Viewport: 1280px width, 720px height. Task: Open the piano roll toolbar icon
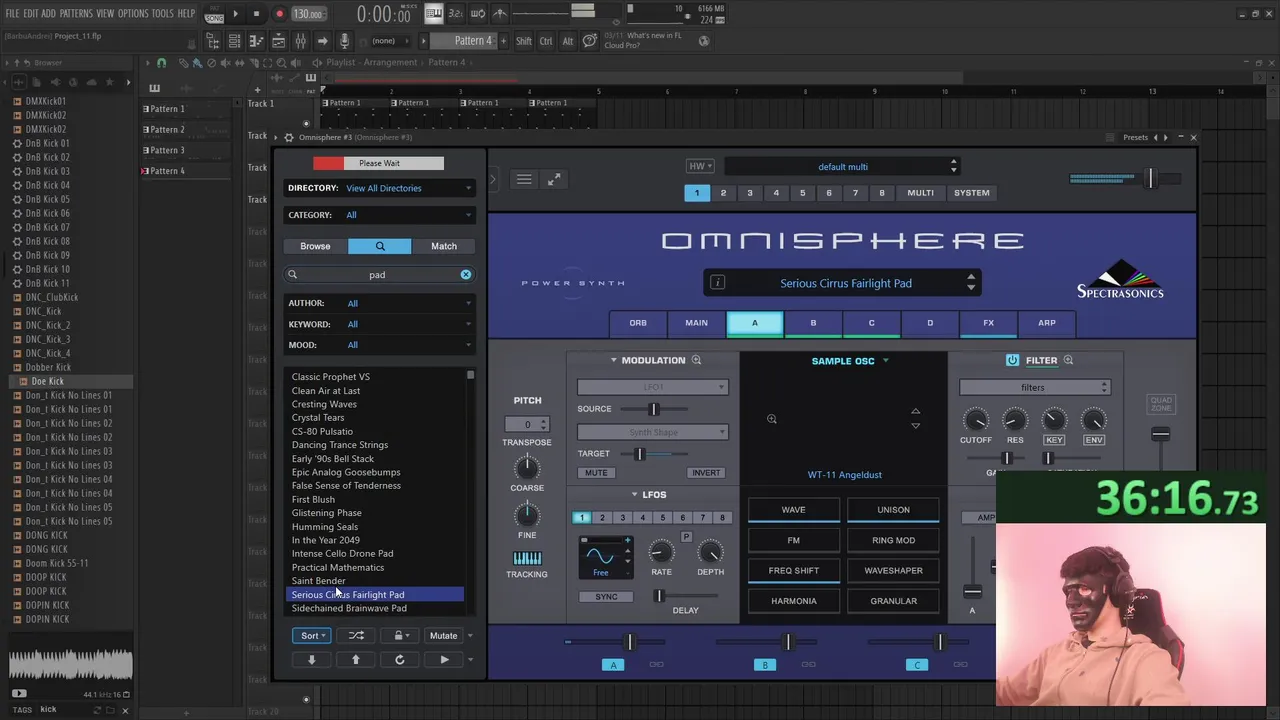pyautogui.click(x=256, y=41)
